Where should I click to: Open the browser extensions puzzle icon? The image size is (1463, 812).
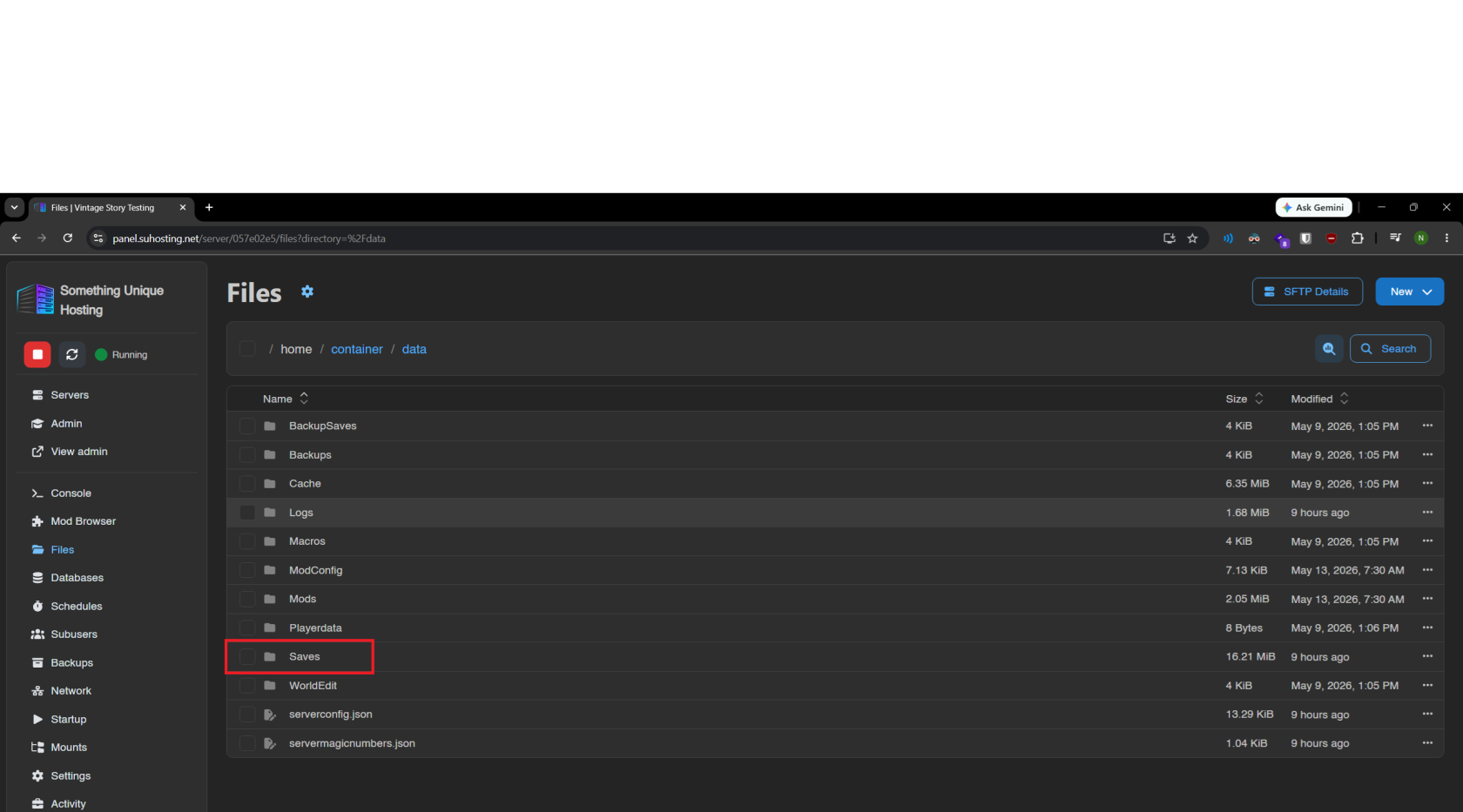click(x=1357, y=238)
